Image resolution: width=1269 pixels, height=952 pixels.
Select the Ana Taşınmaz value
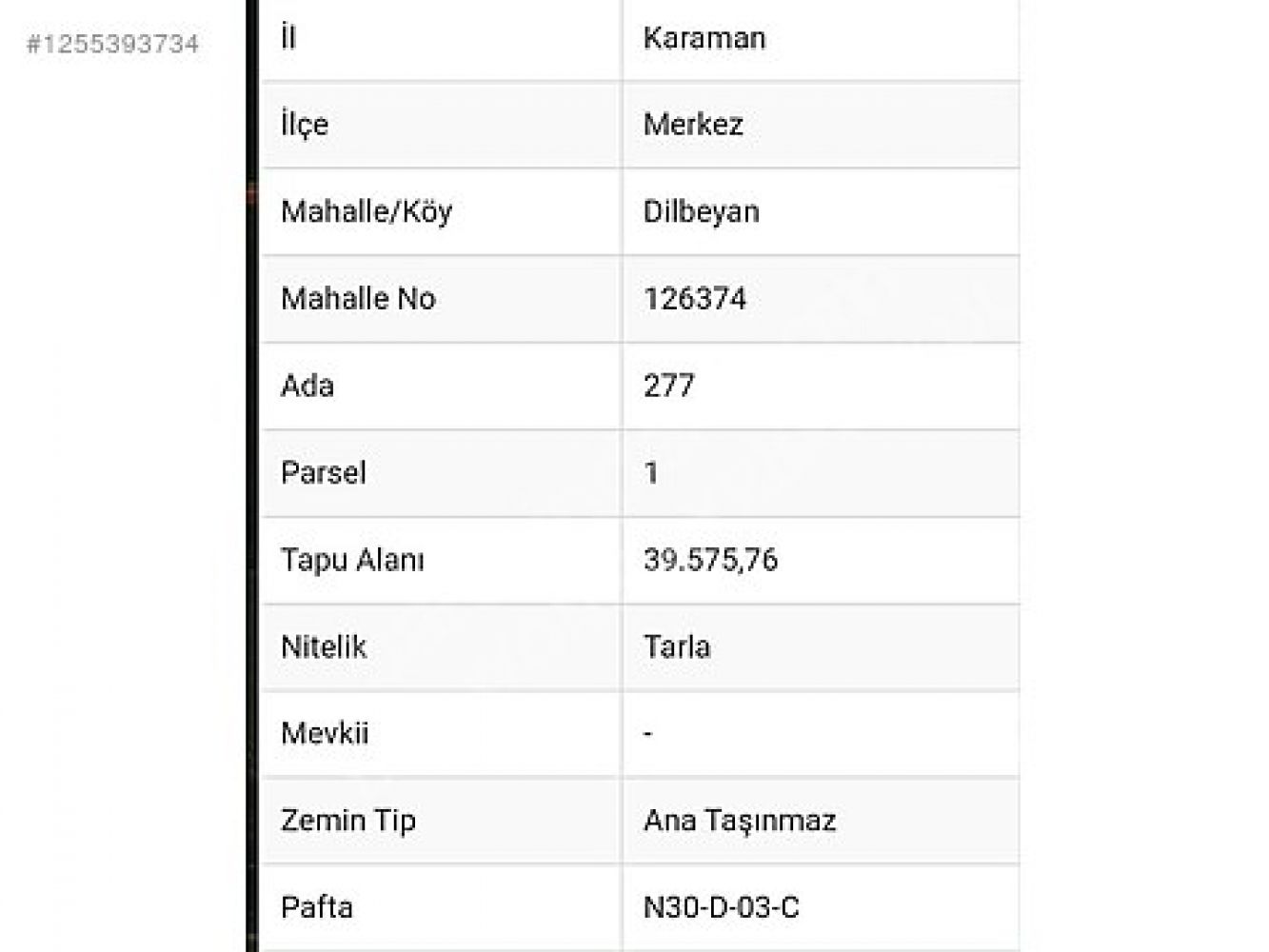(x=740, y=821)
